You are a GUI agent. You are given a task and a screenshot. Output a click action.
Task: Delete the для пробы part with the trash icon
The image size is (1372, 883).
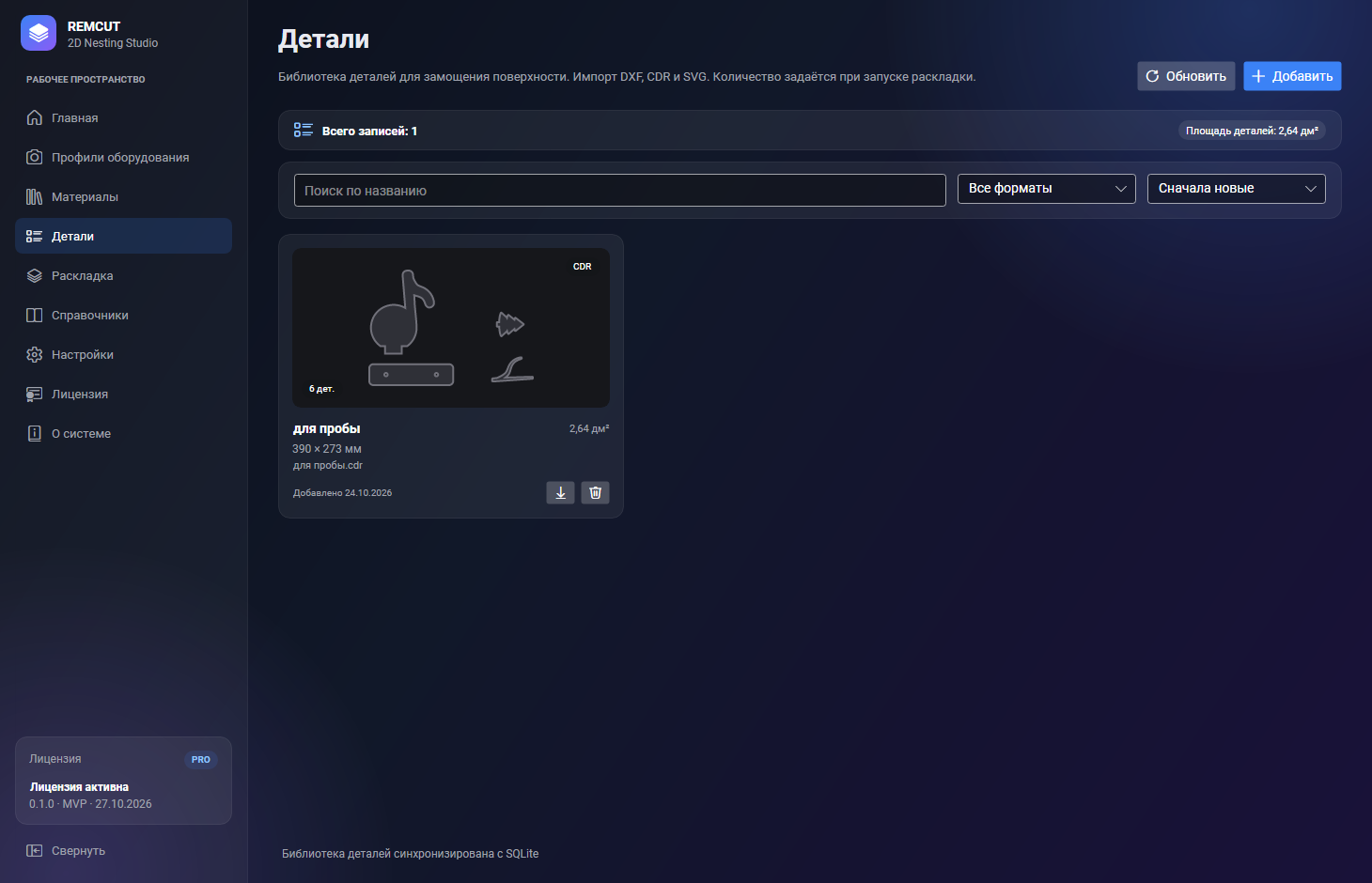(595, 492)
